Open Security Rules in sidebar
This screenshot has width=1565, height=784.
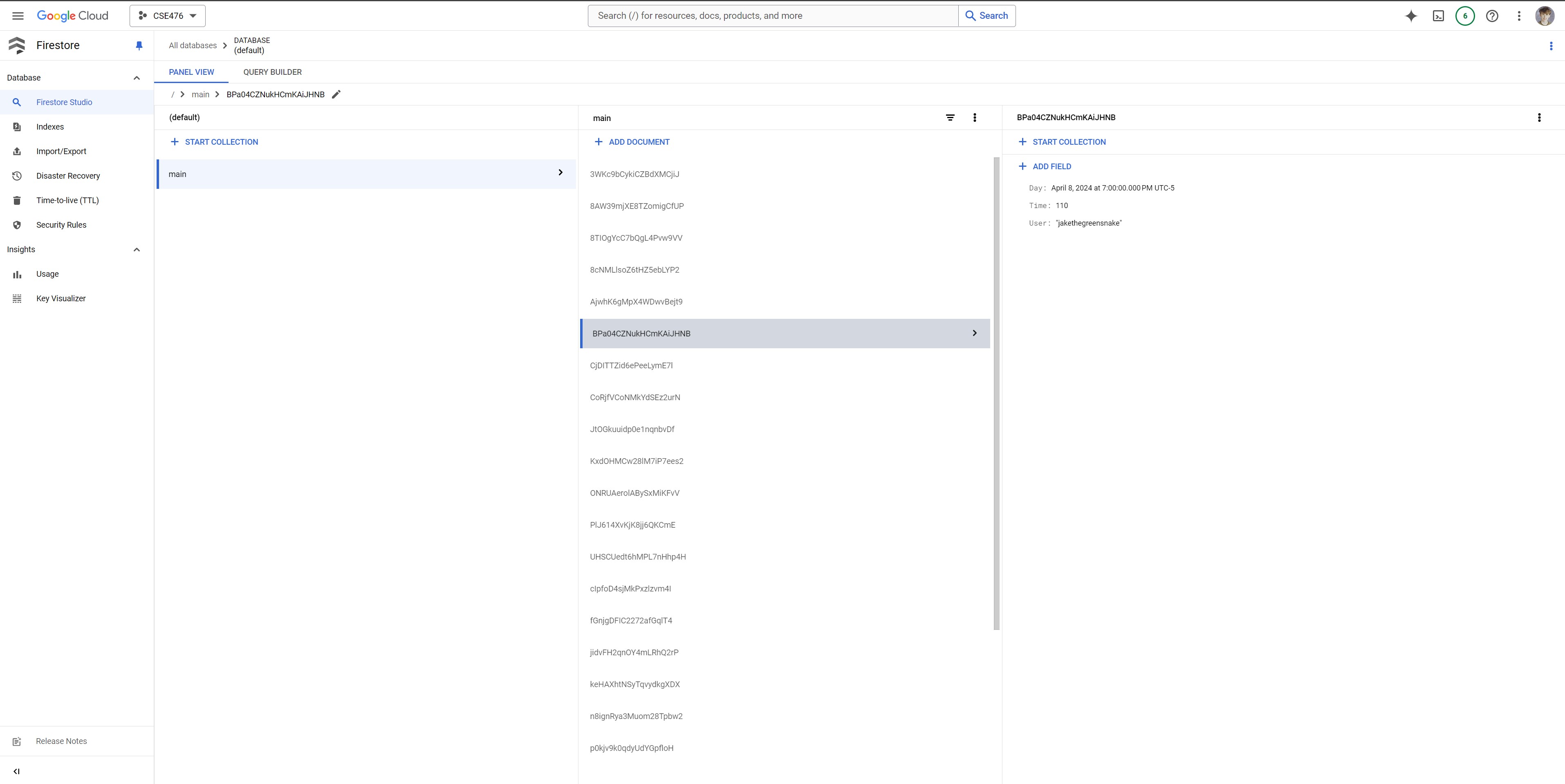coord(61,225)
